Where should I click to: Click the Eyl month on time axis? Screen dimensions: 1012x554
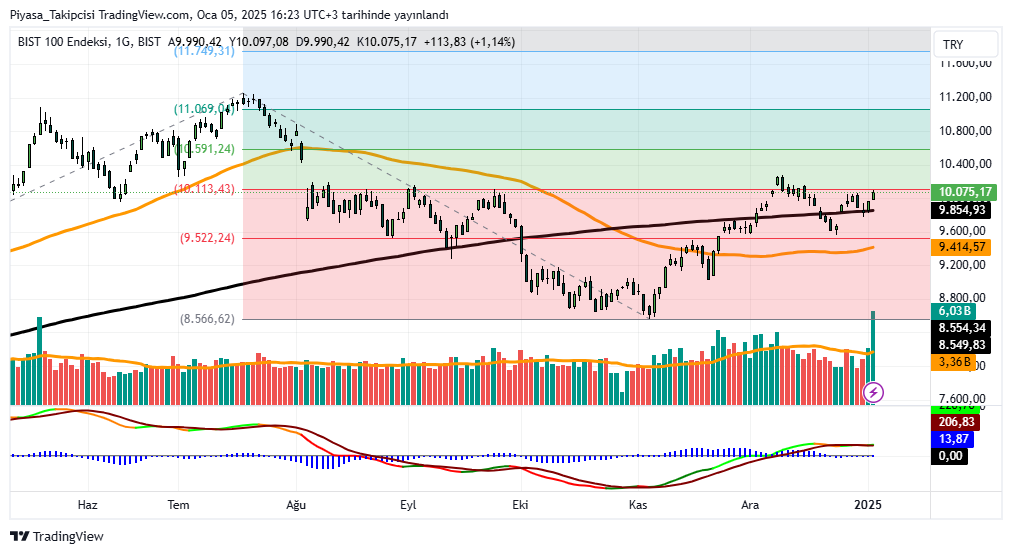408,505
